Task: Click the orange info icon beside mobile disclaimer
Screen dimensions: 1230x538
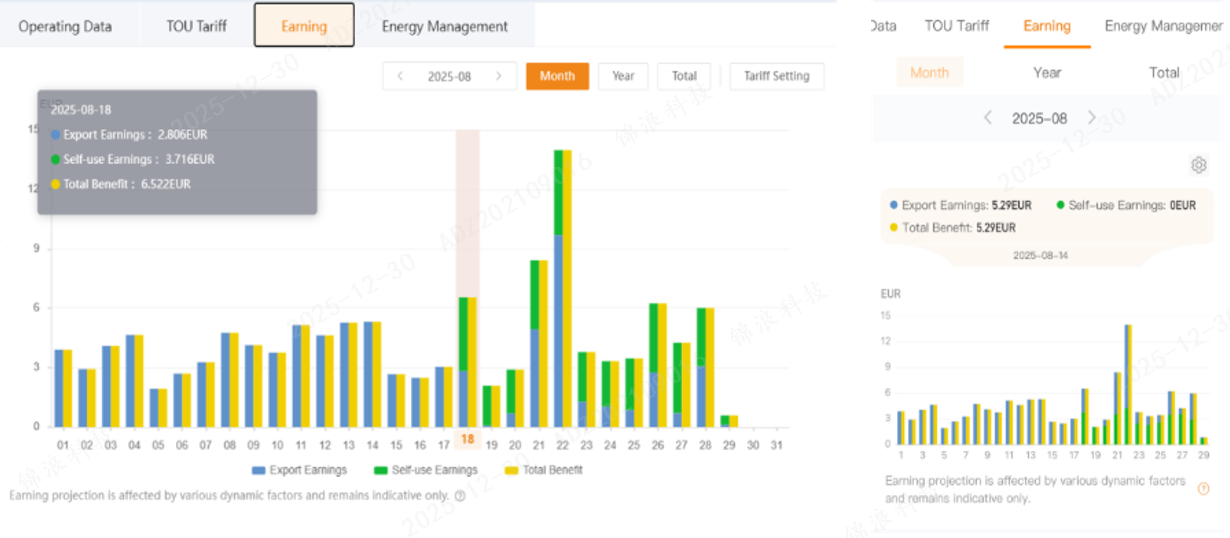Action: point(1204,489)
